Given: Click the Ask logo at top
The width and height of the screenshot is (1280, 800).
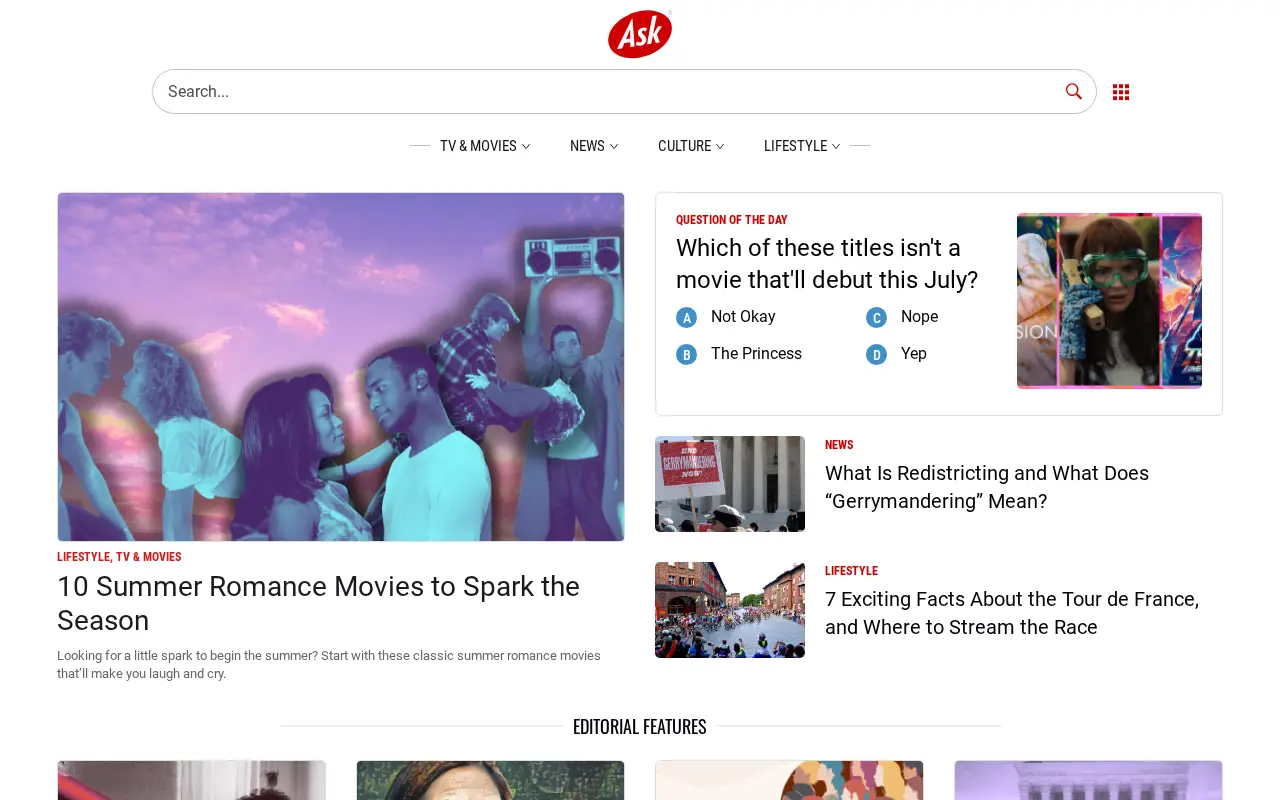Looking at the screenshot, I should coord(640,34).
